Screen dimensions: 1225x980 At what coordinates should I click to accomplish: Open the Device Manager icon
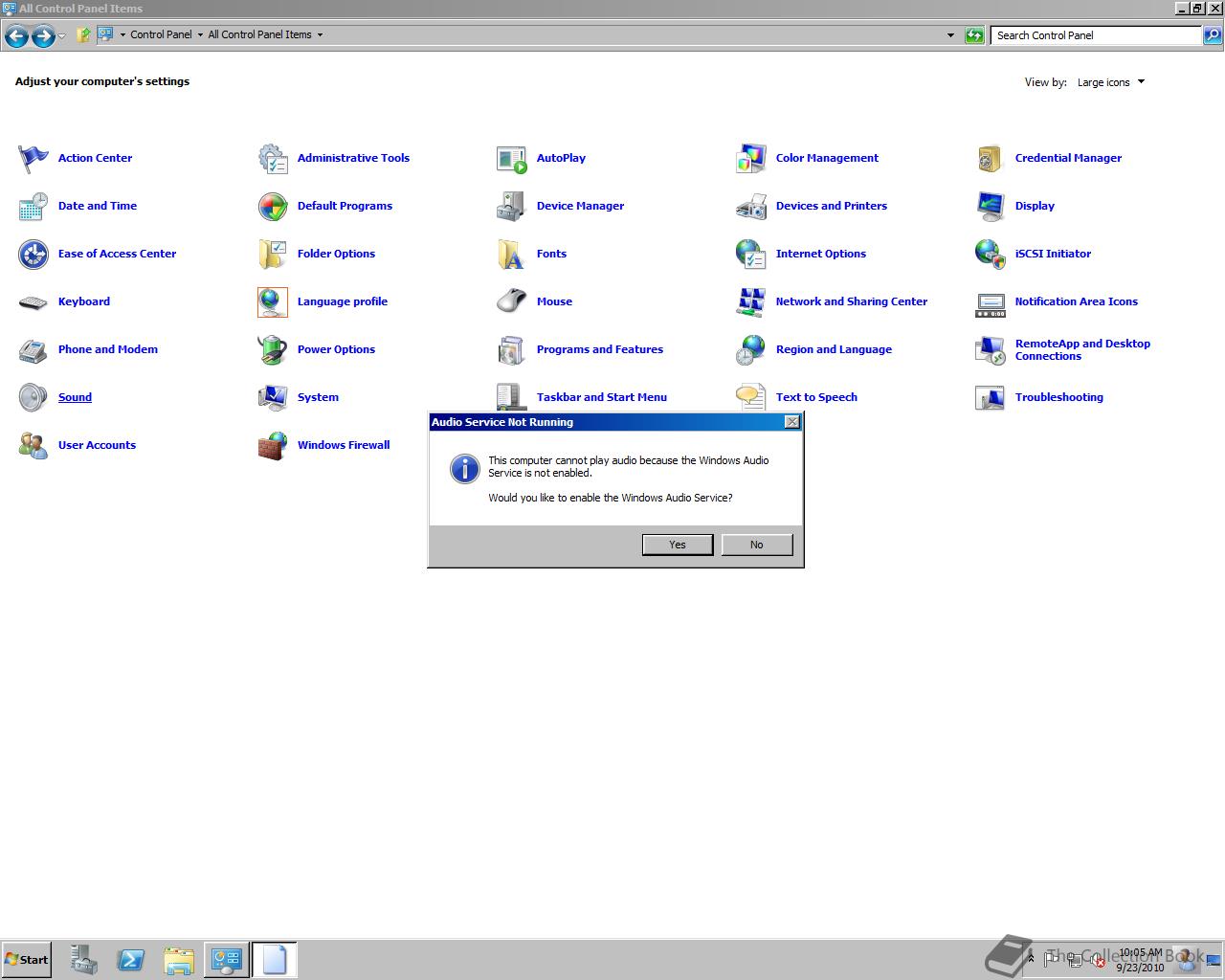(x=512, y=206)
